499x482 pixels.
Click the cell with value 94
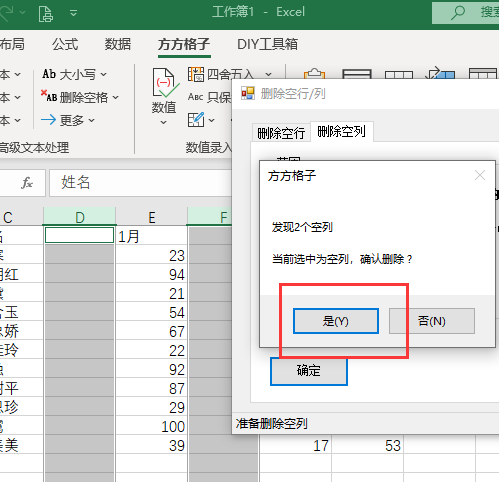click(151, 274)
